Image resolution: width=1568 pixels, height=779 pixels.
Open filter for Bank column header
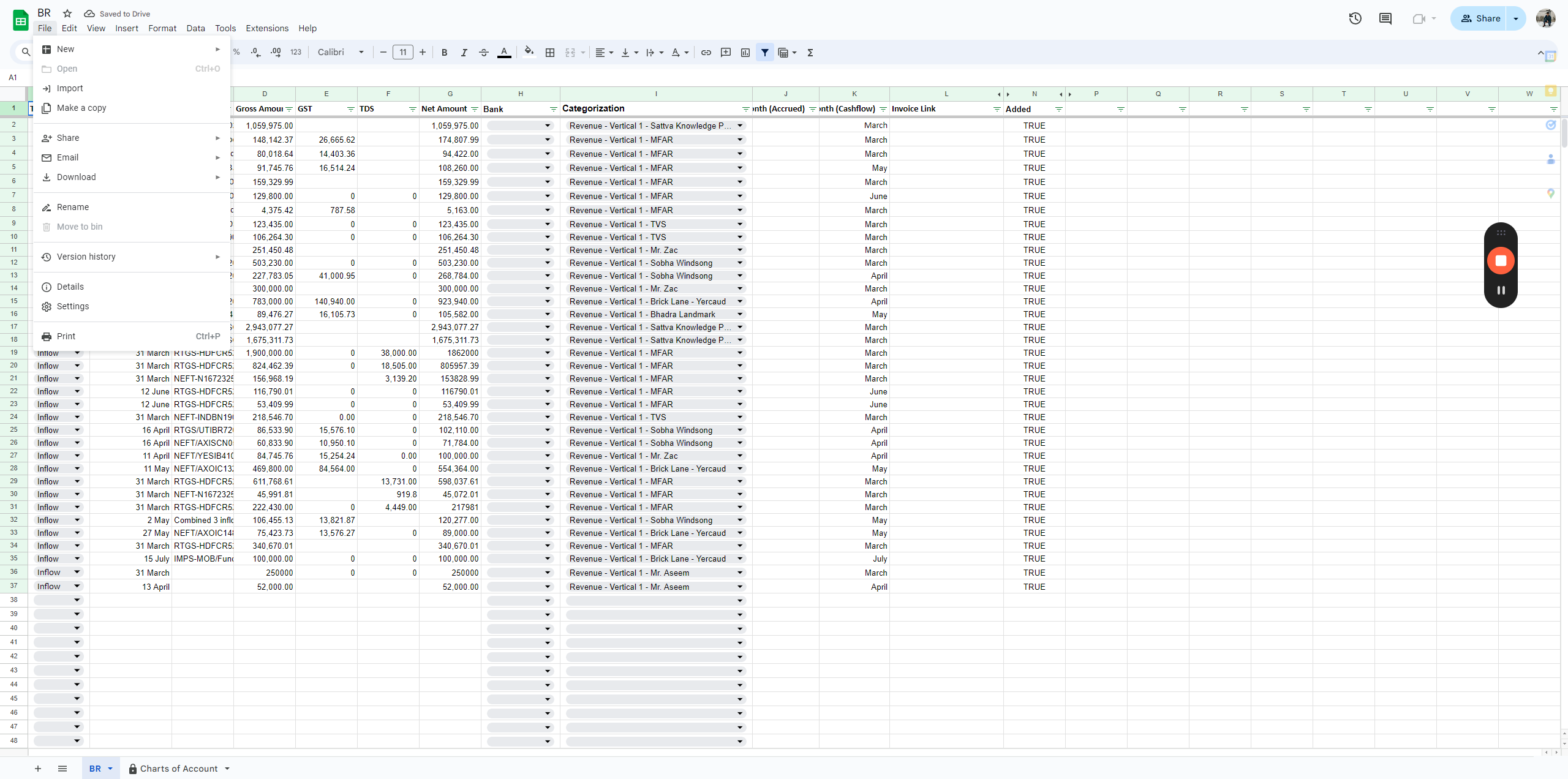click(553, 109)
